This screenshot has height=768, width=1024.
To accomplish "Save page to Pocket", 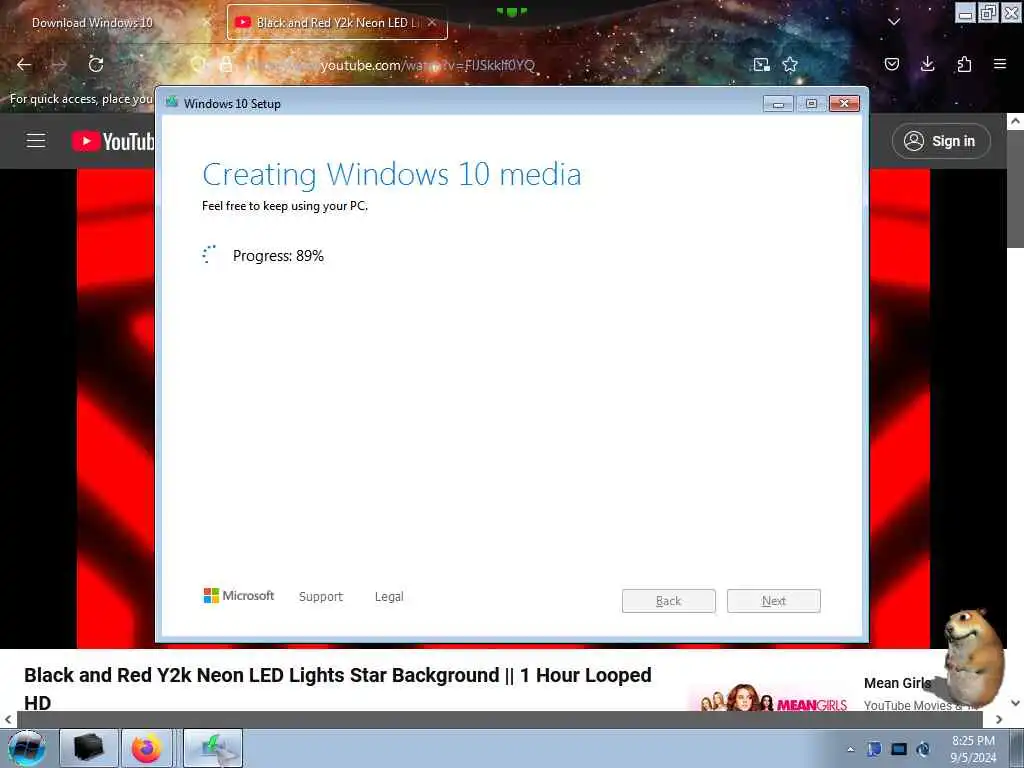I will tap(891, 64).
